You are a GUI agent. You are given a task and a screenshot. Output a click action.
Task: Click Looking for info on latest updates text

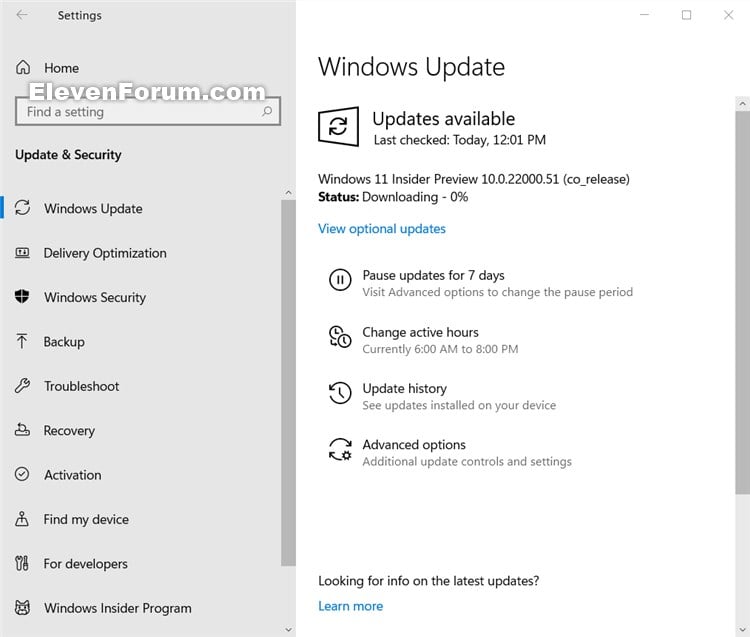coord(428,581)
